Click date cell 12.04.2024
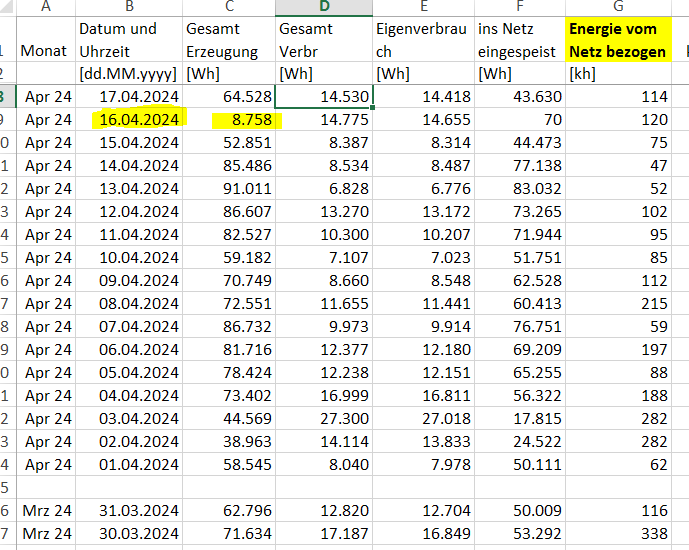The width and height of the screenshot is (689, 550). [129, 212]
